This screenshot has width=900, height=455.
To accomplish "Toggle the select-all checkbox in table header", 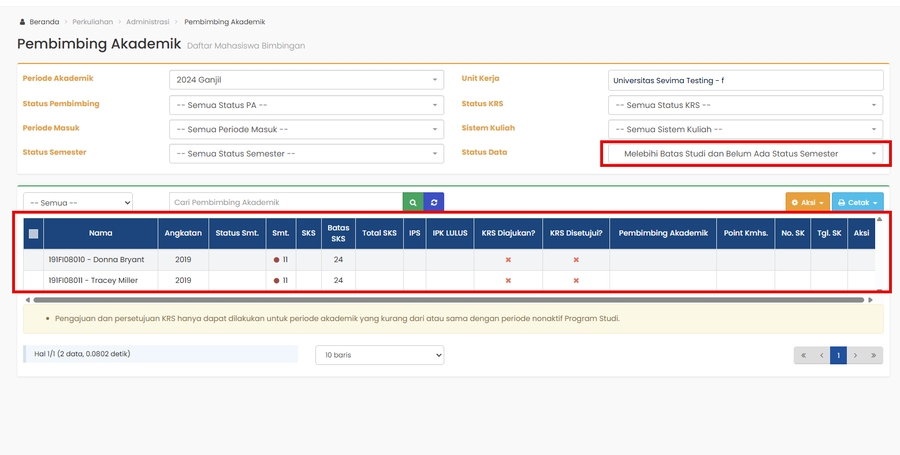I will pos(34,234).
